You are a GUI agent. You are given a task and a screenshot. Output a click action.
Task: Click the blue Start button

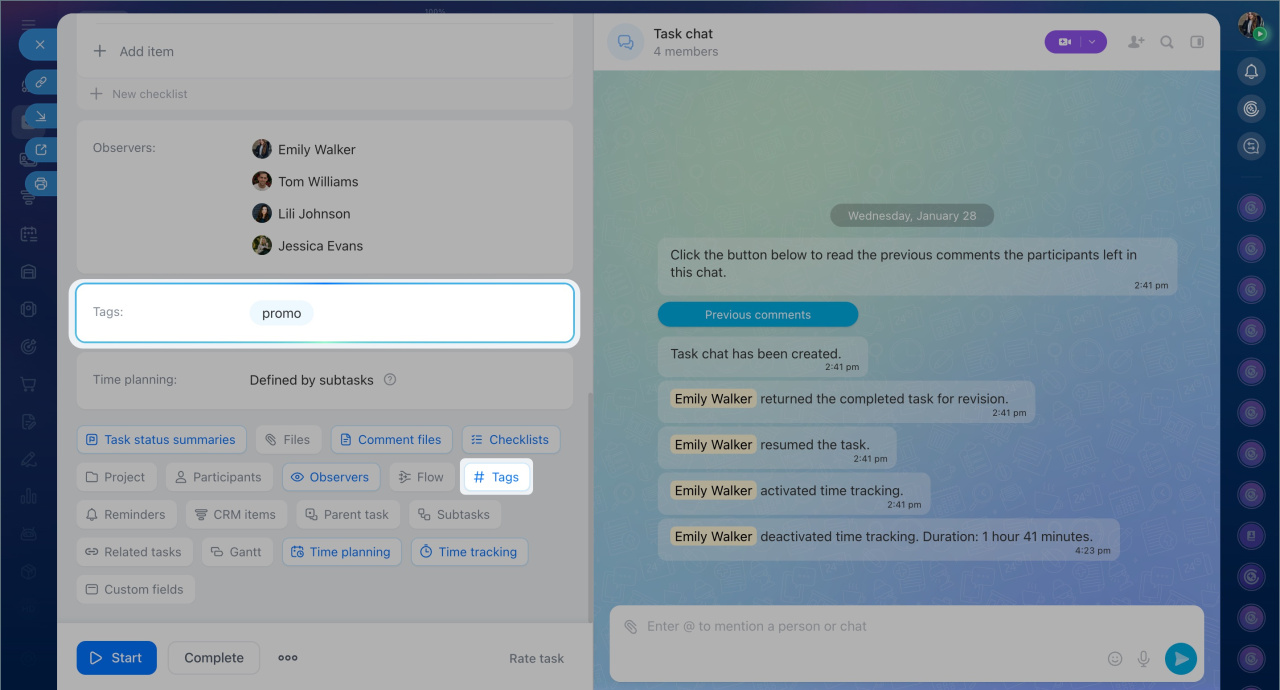(x=116, y=658)
